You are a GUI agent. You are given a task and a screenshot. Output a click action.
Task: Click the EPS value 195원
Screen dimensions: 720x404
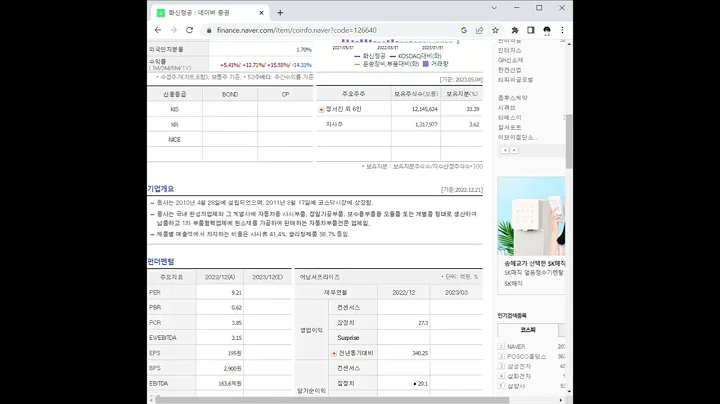coord(235,353)
